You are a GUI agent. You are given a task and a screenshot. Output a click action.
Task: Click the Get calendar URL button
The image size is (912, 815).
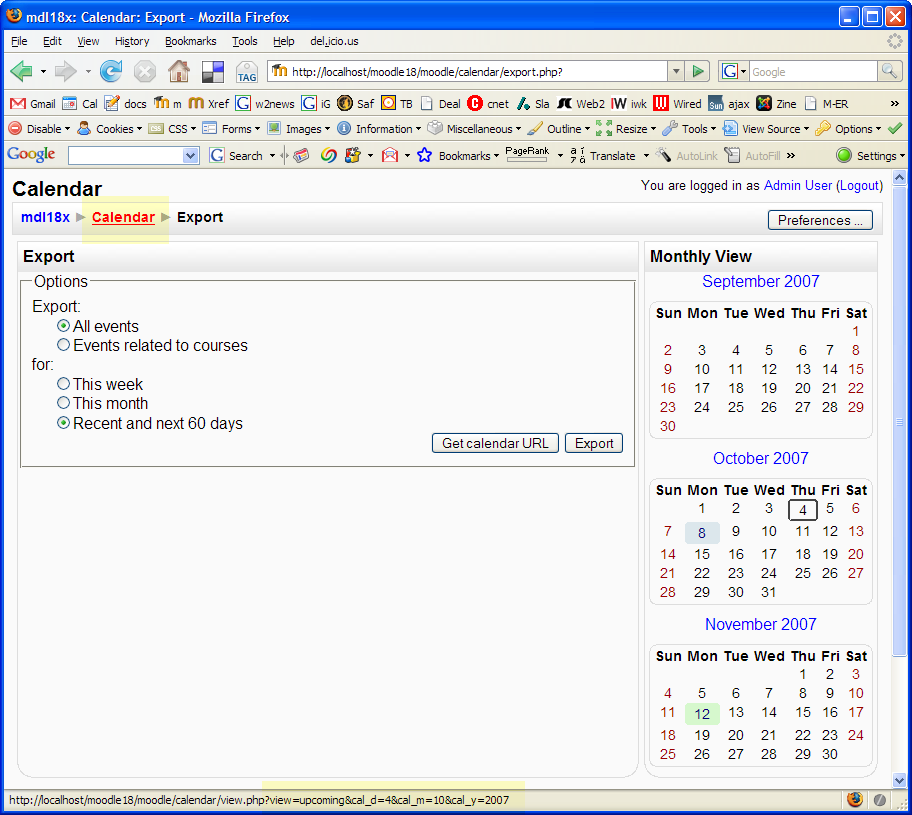point(495,443)
